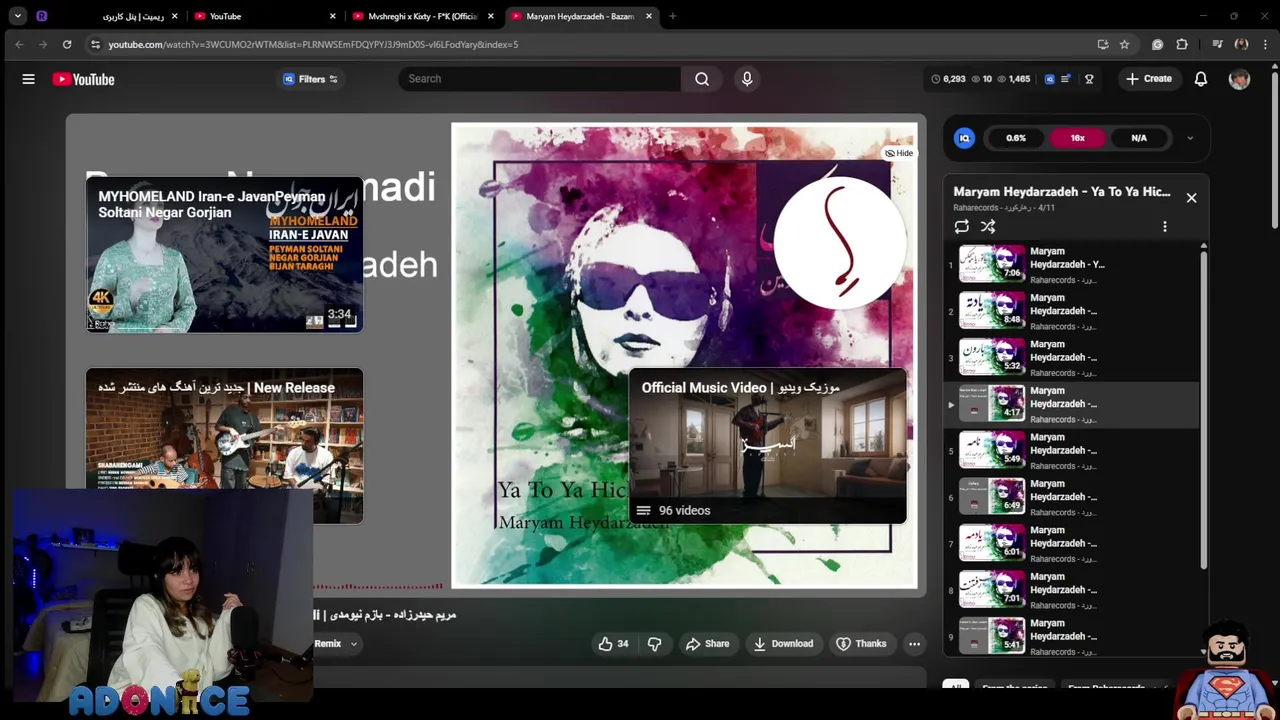The image size is (1280, 720).
Task: Click the Thanks button
Action: (x=861, y=644)
